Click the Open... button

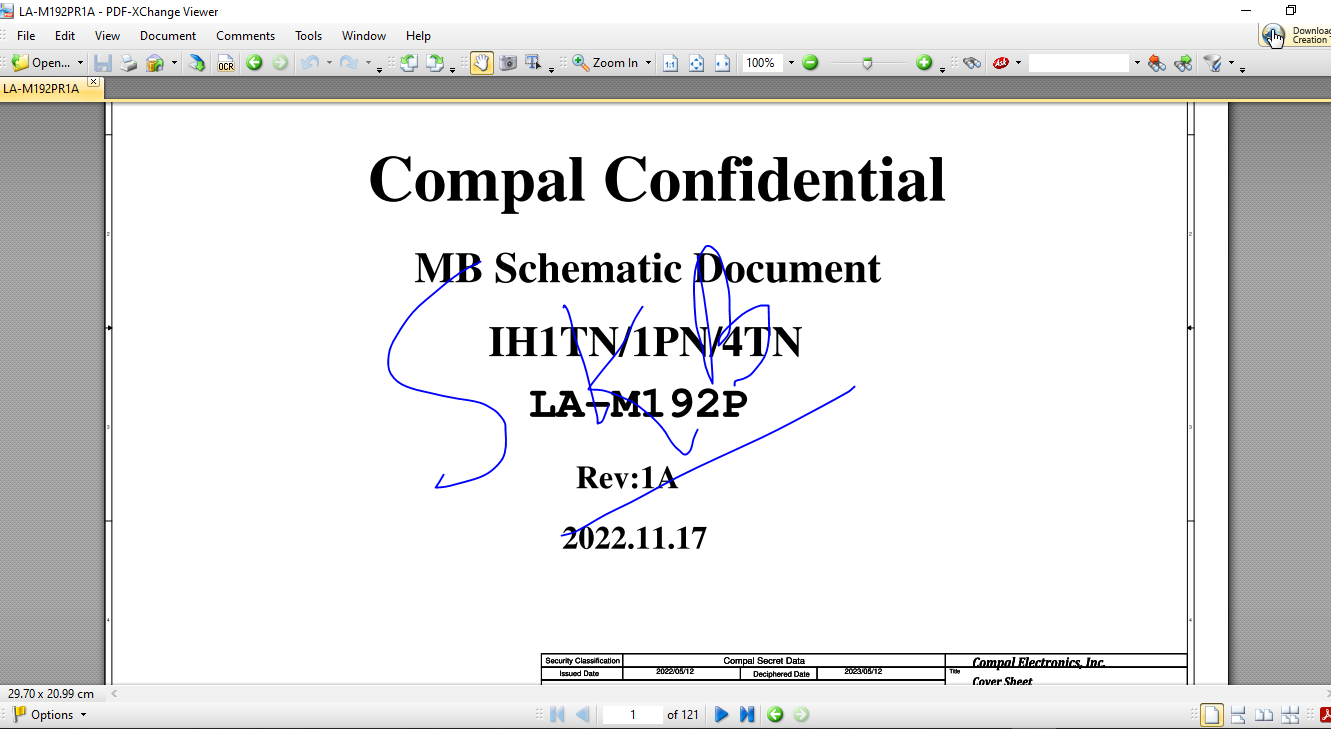coord(40,63)
